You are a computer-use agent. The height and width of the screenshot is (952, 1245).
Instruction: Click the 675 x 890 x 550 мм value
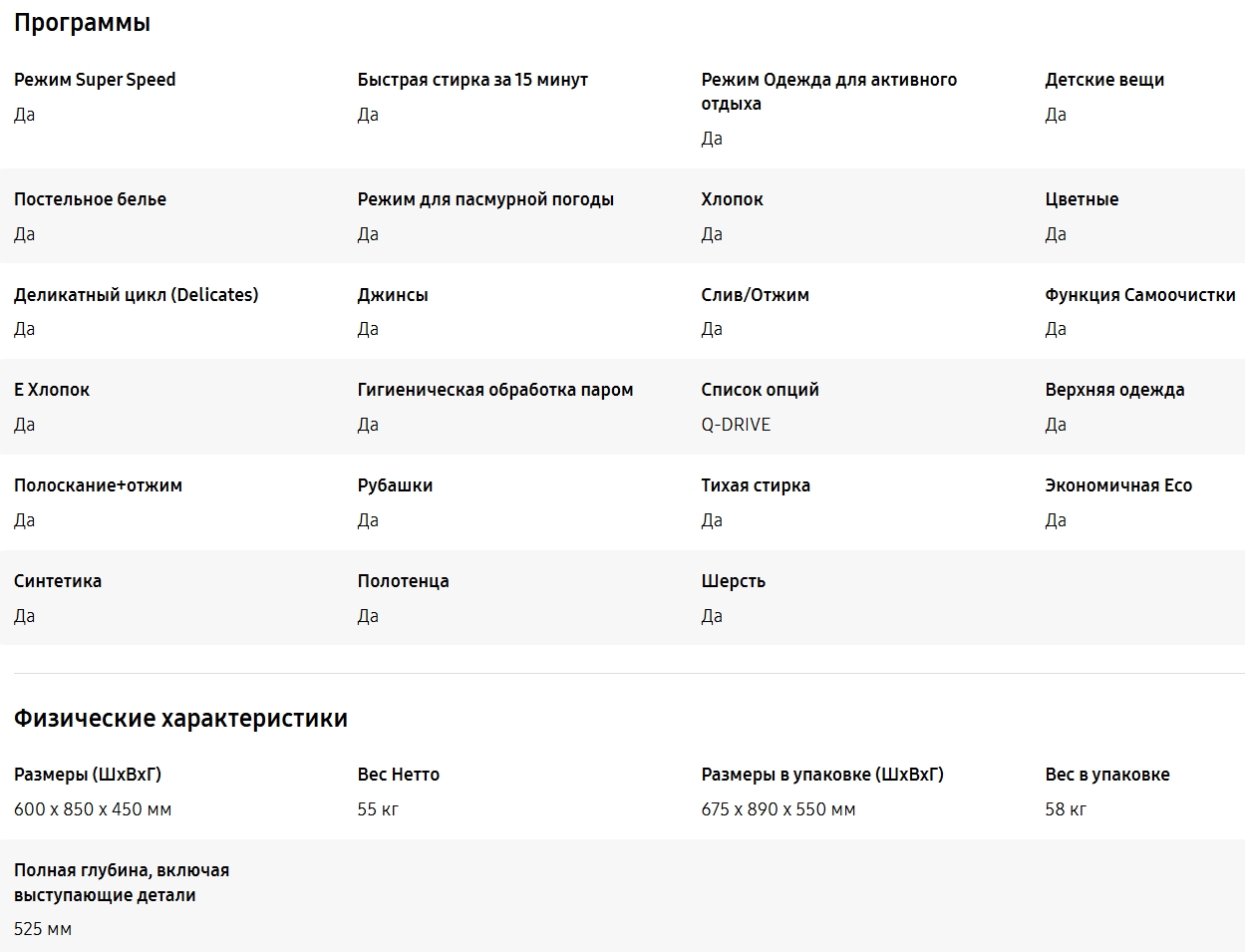(x=778, y=809)
